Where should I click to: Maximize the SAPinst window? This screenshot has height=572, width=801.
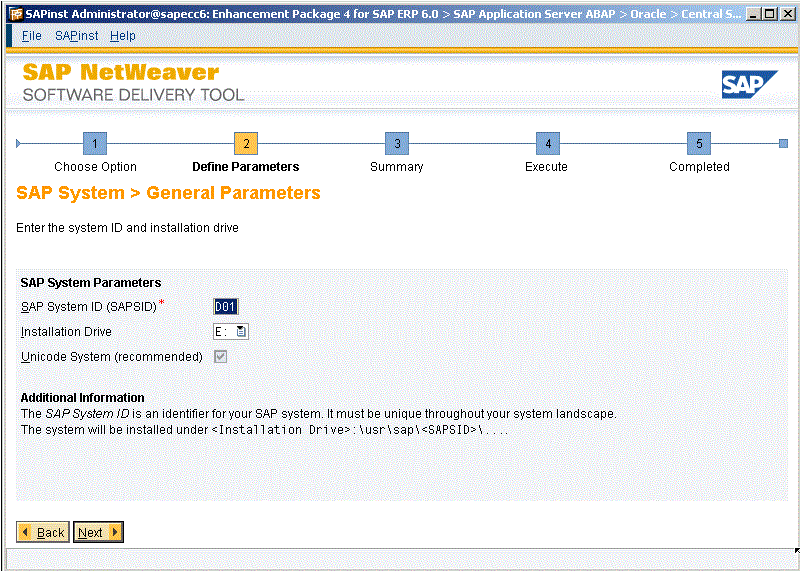point(768,14)
